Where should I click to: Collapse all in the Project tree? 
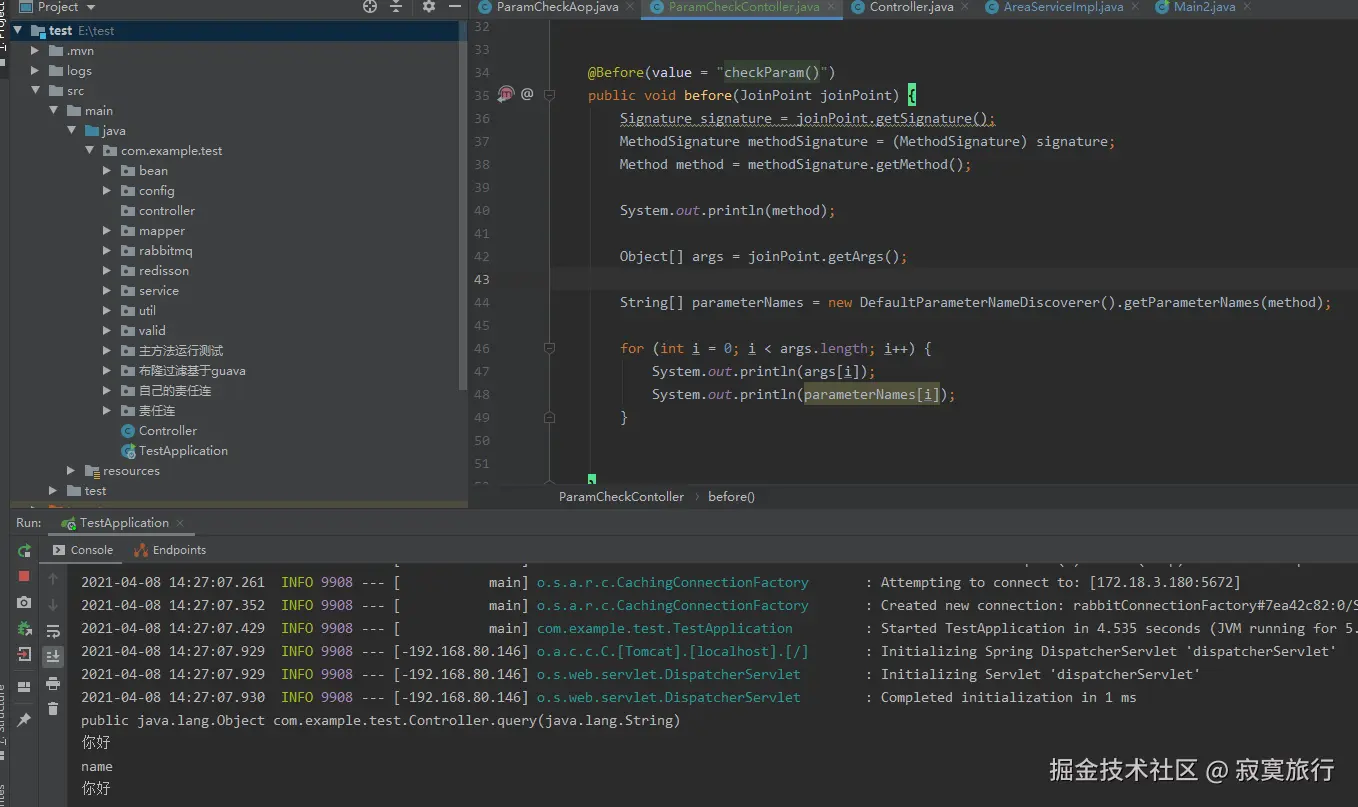[x=396, y=7]
